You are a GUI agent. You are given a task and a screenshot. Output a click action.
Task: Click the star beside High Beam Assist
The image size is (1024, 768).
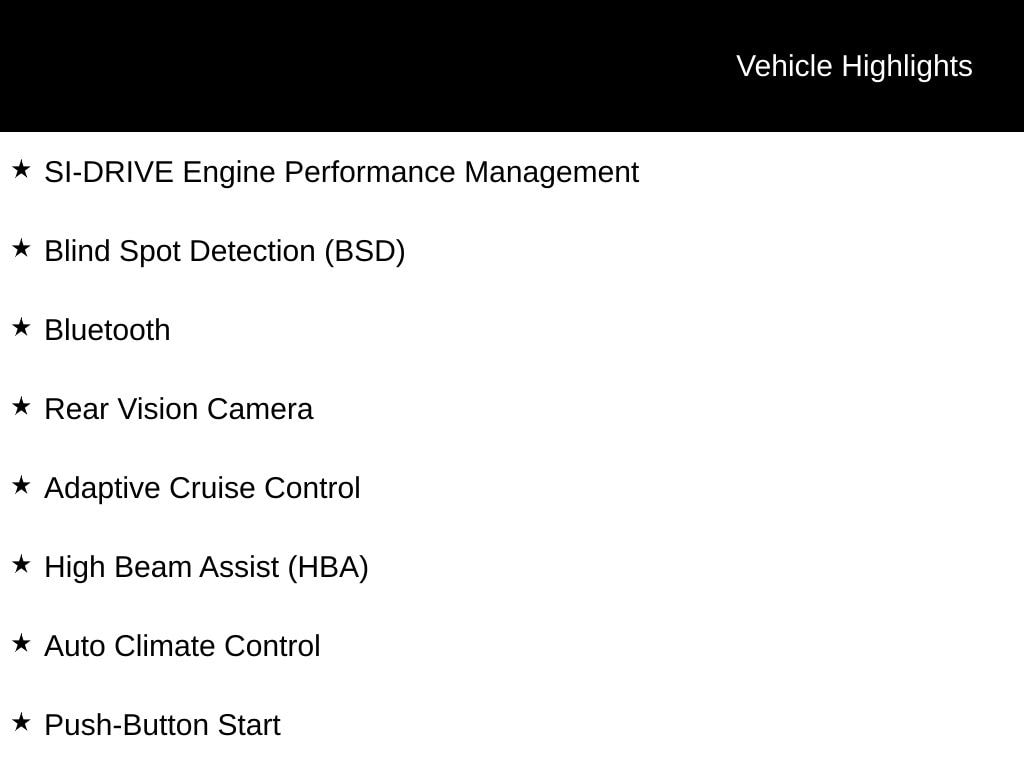21,565
